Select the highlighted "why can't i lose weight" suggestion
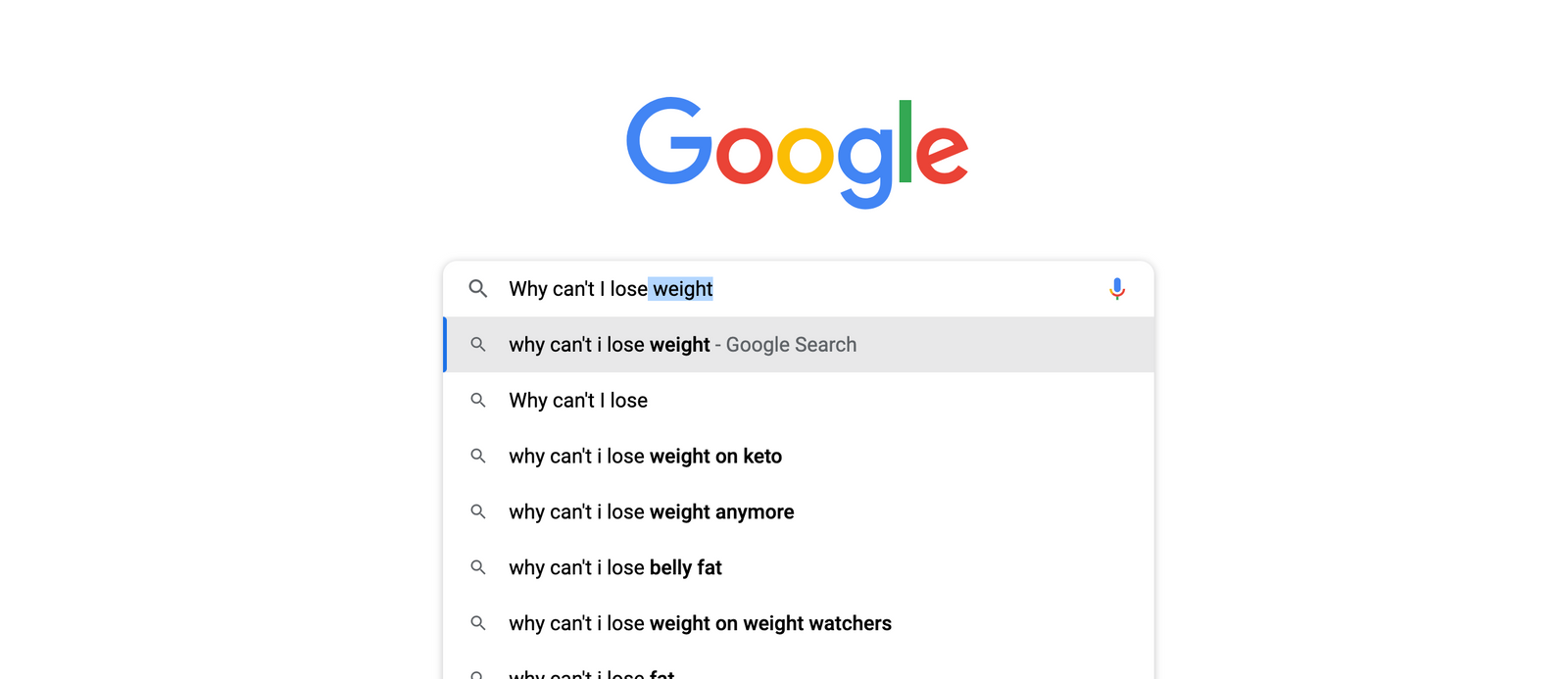Image resolution: width=1568 pixels, height=679 pixels. [x=609, y=345]
